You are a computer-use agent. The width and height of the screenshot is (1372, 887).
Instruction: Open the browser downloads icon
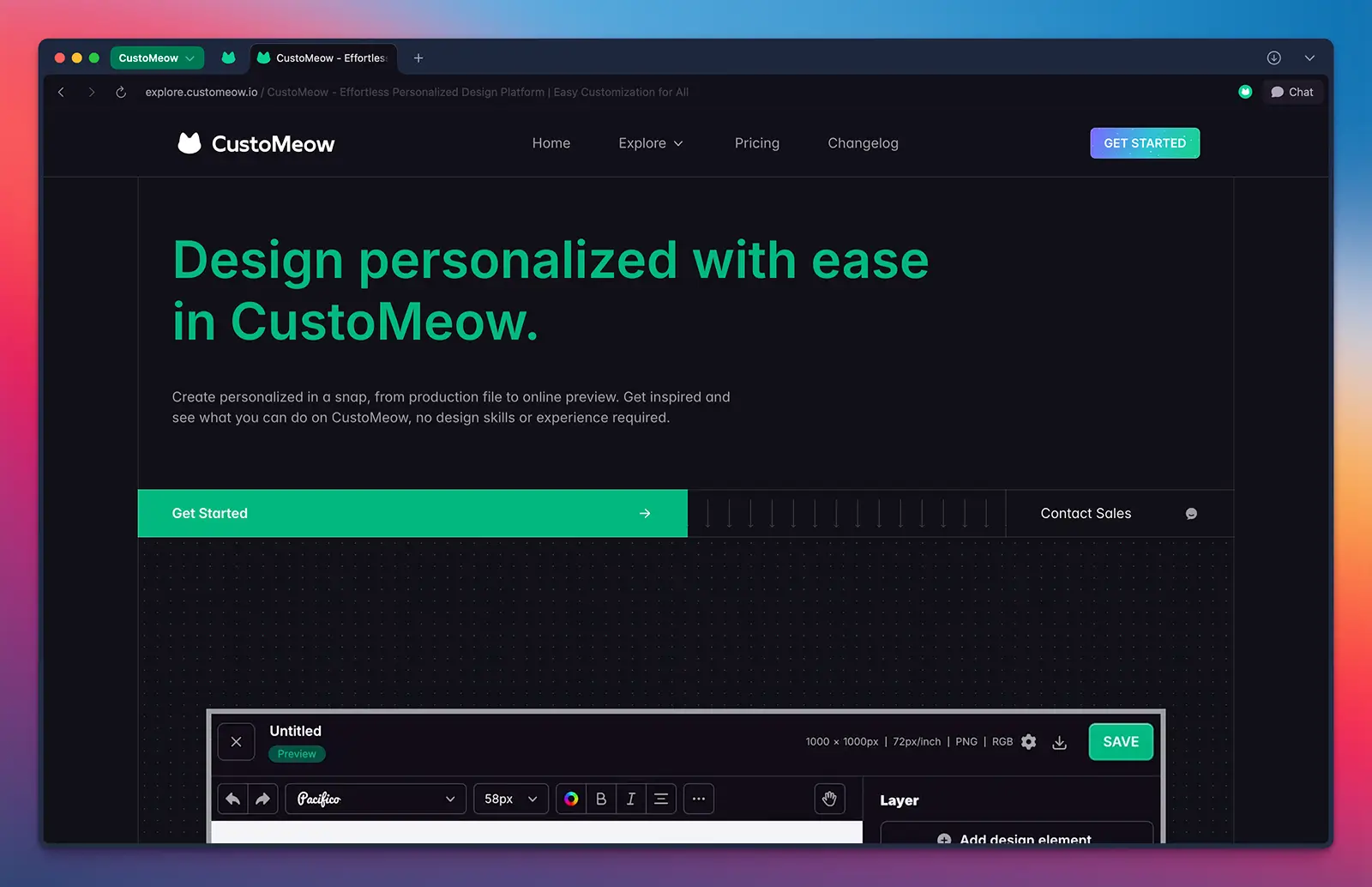click(x=1274, y=57)
